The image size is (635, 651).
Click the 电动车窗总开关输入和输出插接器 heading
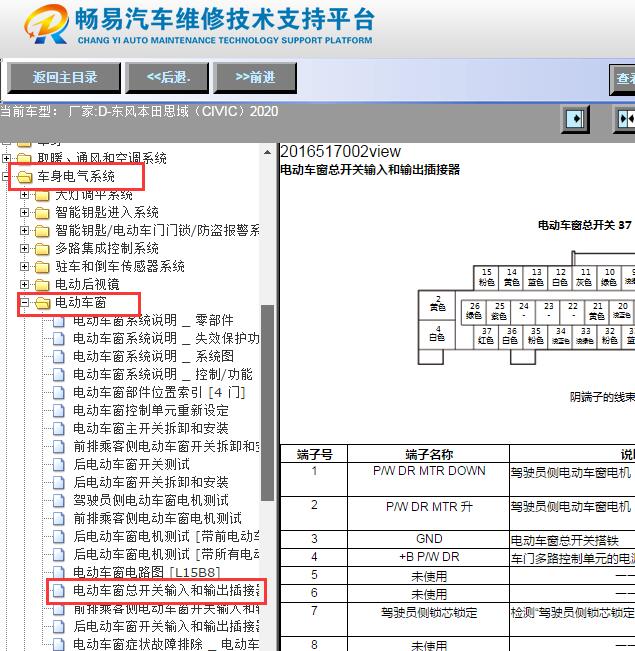tap(370, 169)
